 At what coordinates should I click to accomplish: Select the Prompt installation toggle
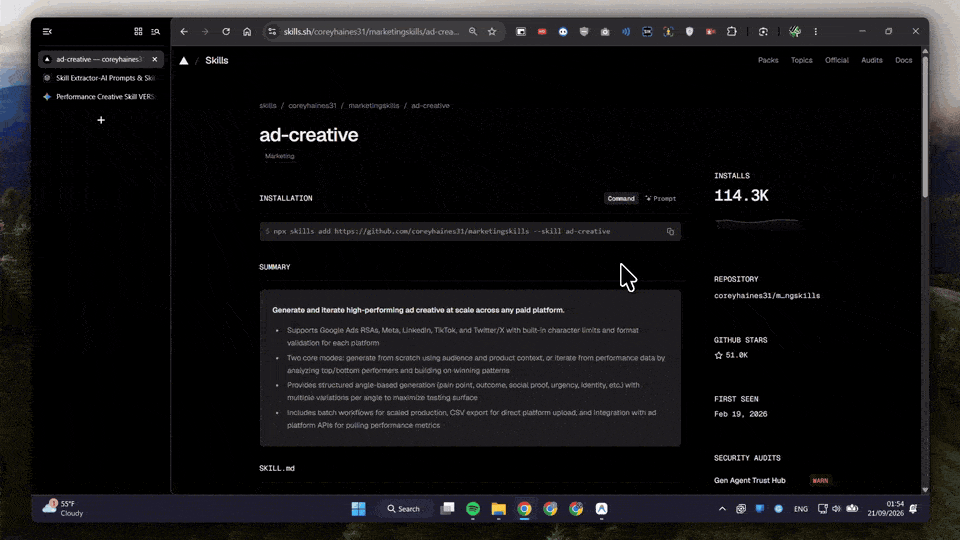coord(661,198)
